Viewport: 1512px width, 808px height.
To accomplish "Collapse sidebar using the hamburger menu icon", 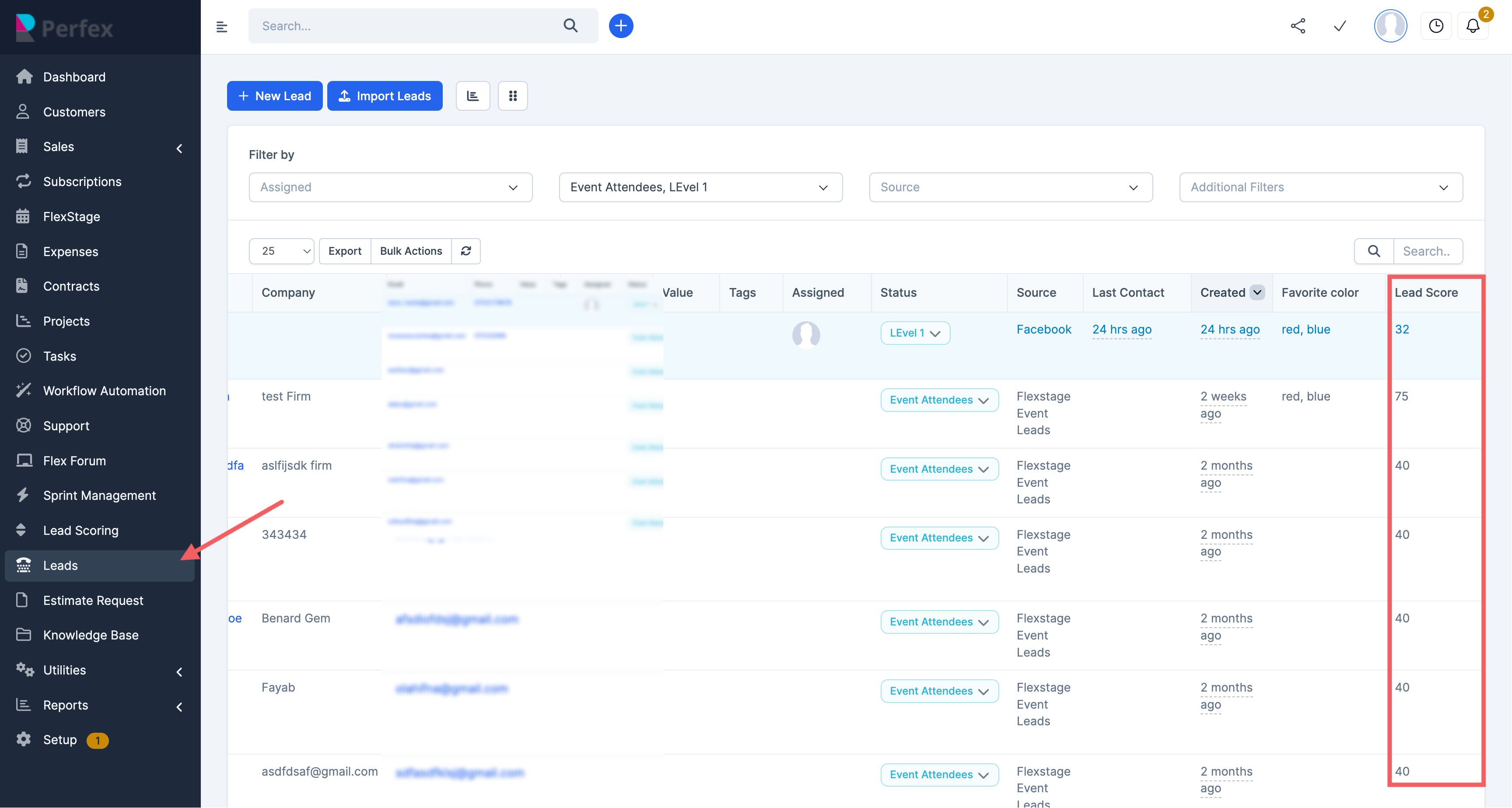I will (x=221, y=26).
